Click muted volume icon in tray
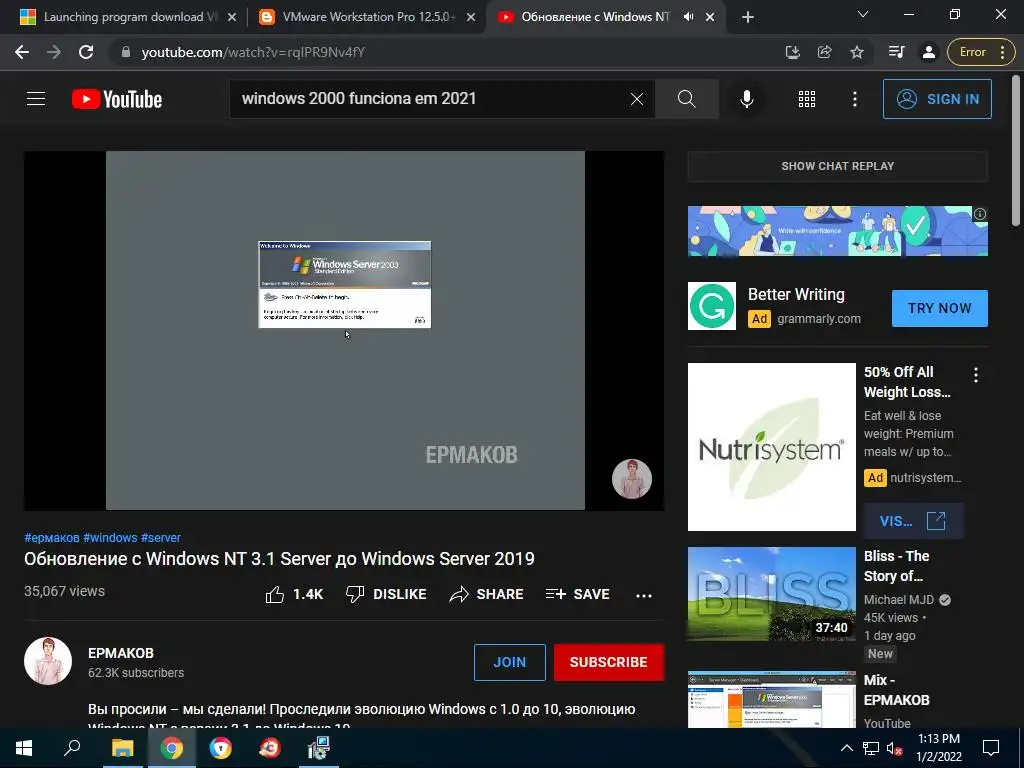 coord(894,748)
